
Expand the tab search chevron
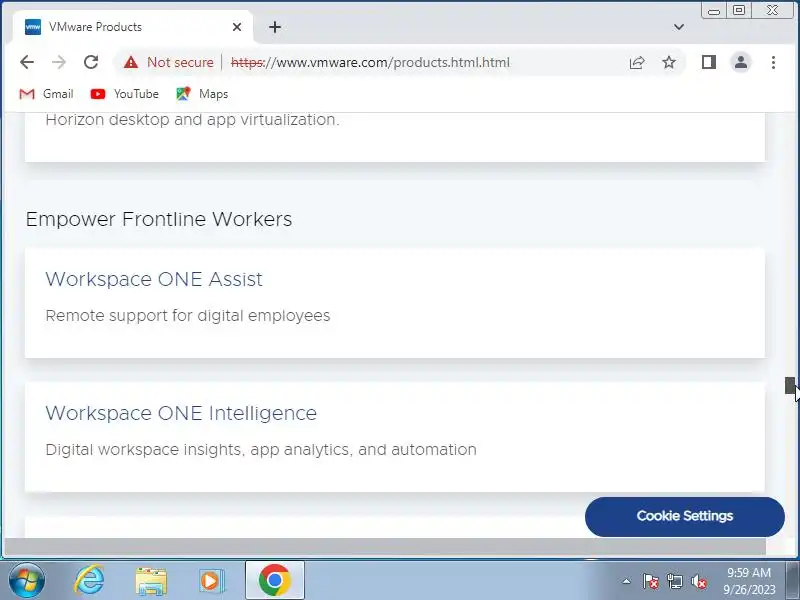(x=679, y=27)
